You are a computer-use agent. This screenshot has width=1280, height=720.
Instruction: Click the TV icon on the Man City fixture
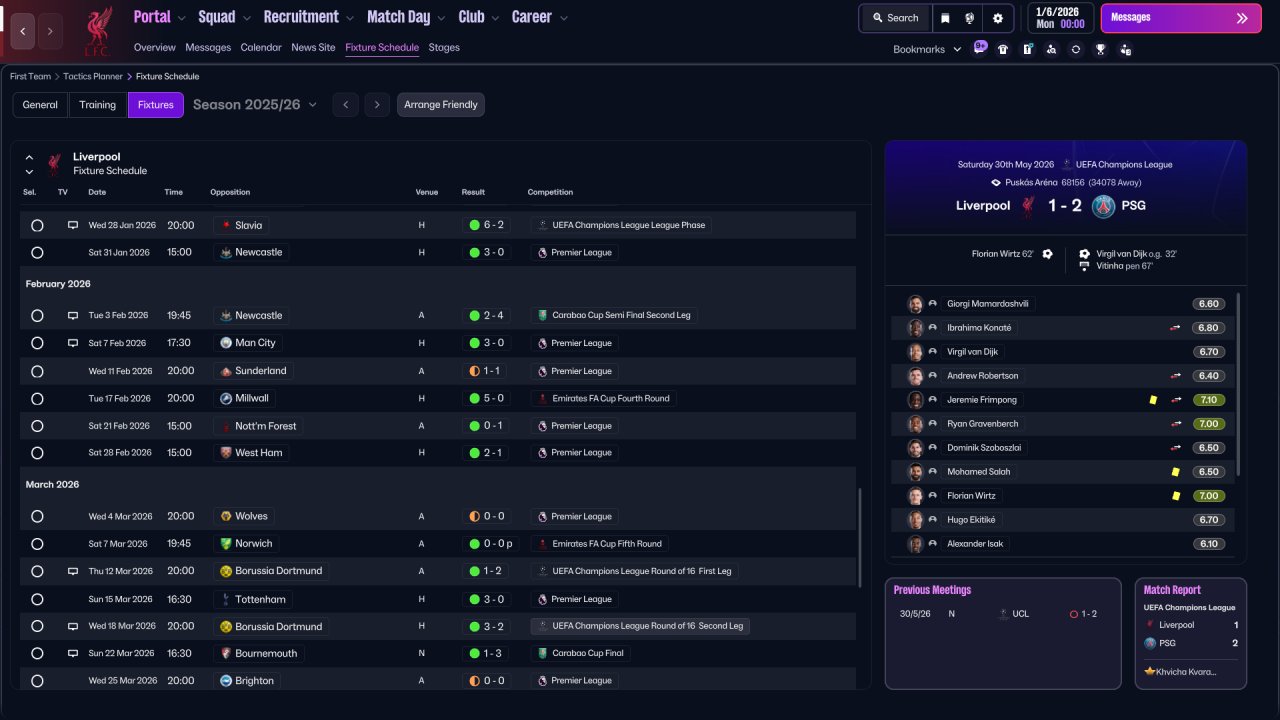pos(73,343)
